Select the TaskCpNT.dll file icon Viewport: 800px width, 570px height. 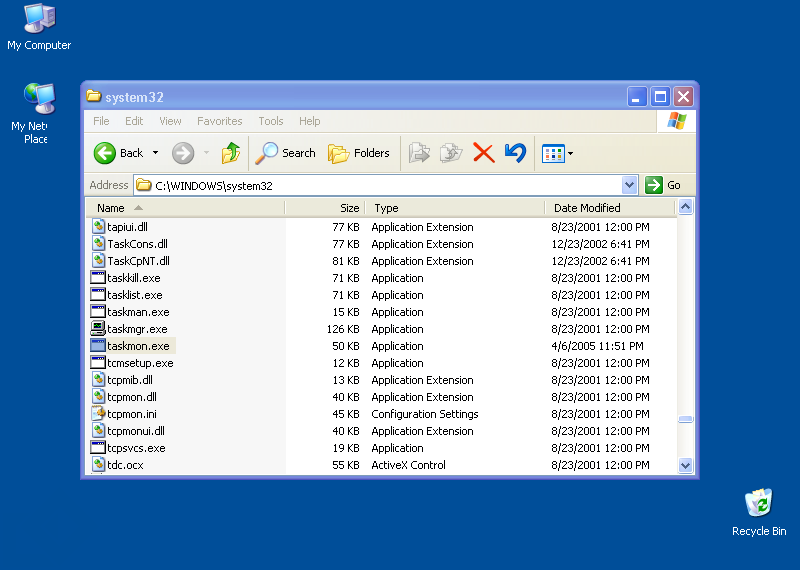(98, 261)
